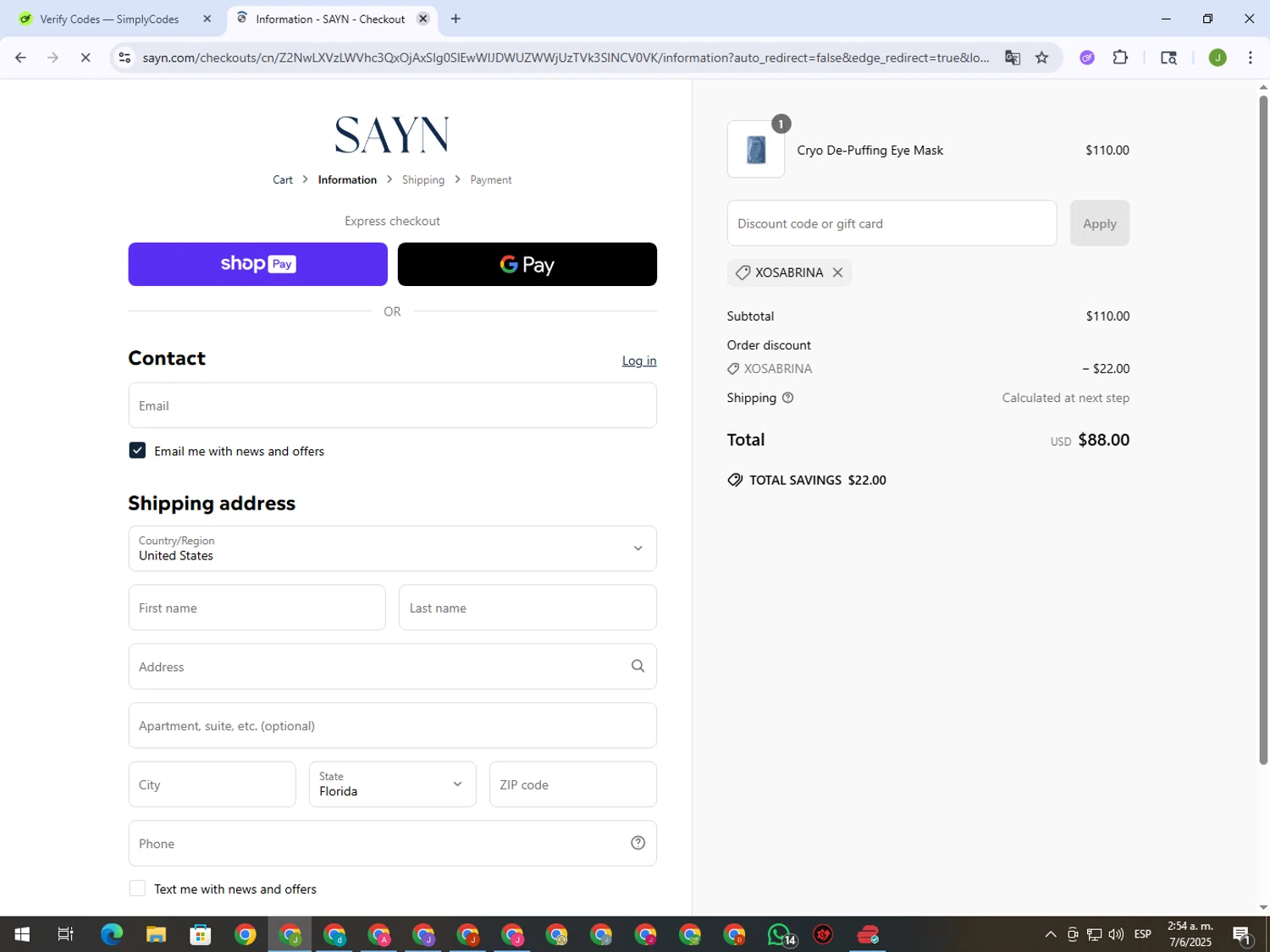Open the notification center icon
The height and width of the screenshot is (952, 1270).
click(1242, 935)
